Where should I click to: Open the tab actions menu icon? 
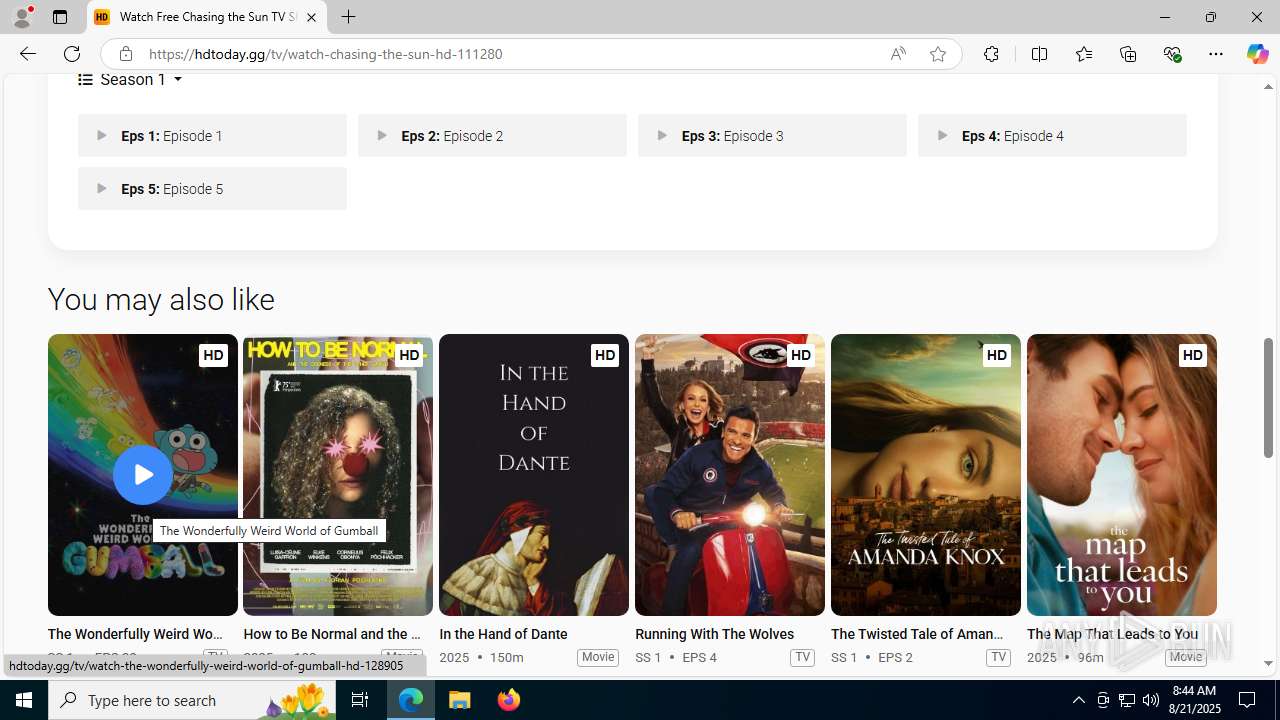coord(60,17)
